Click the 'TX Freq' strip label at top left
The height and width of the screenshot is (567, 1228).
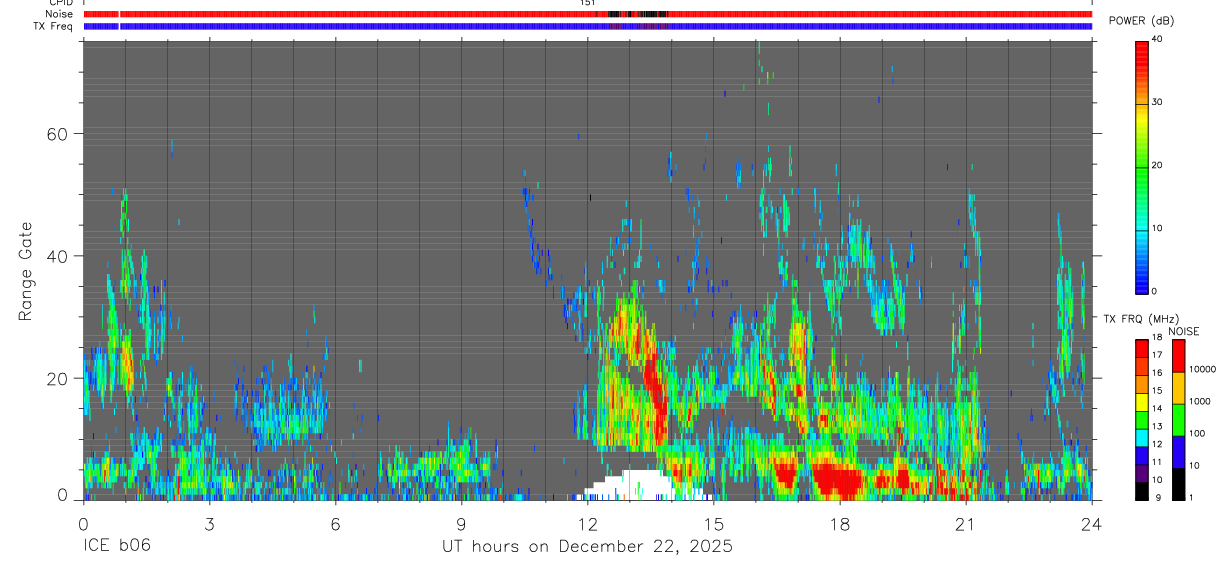55,26
